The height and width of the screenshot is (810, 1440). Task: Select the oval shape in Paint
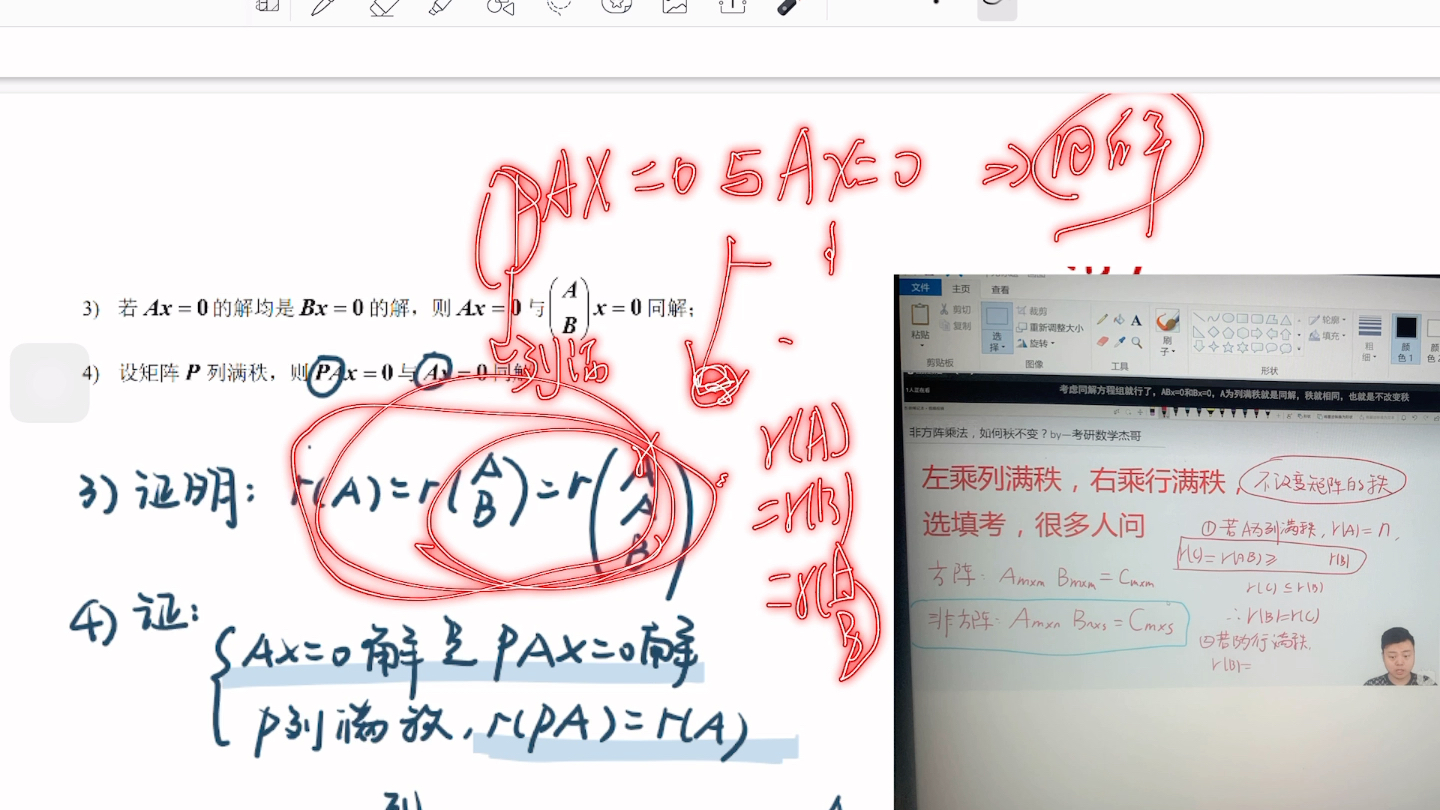coord(1228,317)
